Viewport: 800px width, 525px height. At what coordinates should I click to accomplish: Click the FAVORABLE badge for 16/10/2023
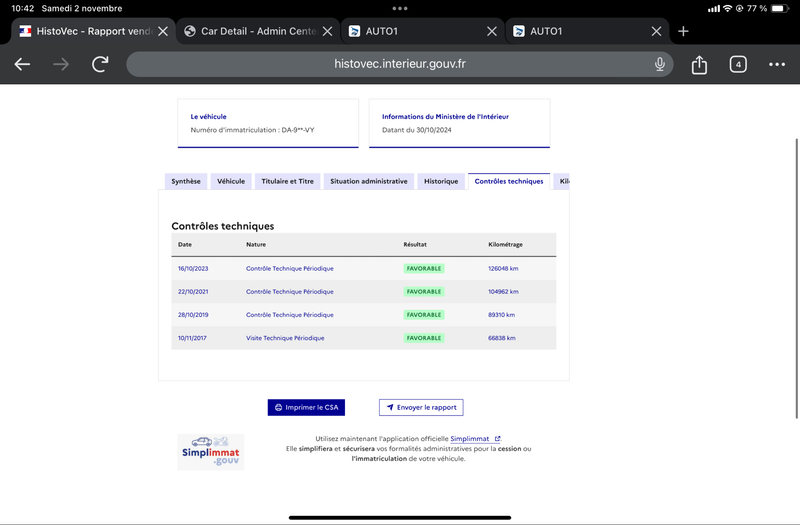pyautogui.click(x=424, y=268)
